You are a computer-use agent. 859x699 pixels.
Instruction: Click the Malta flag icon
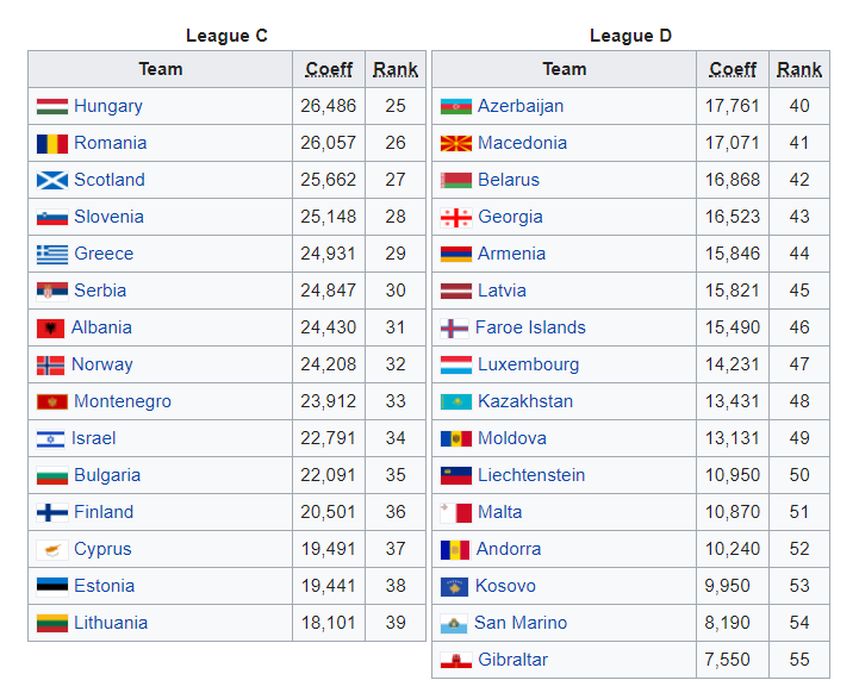pos(456,513)
